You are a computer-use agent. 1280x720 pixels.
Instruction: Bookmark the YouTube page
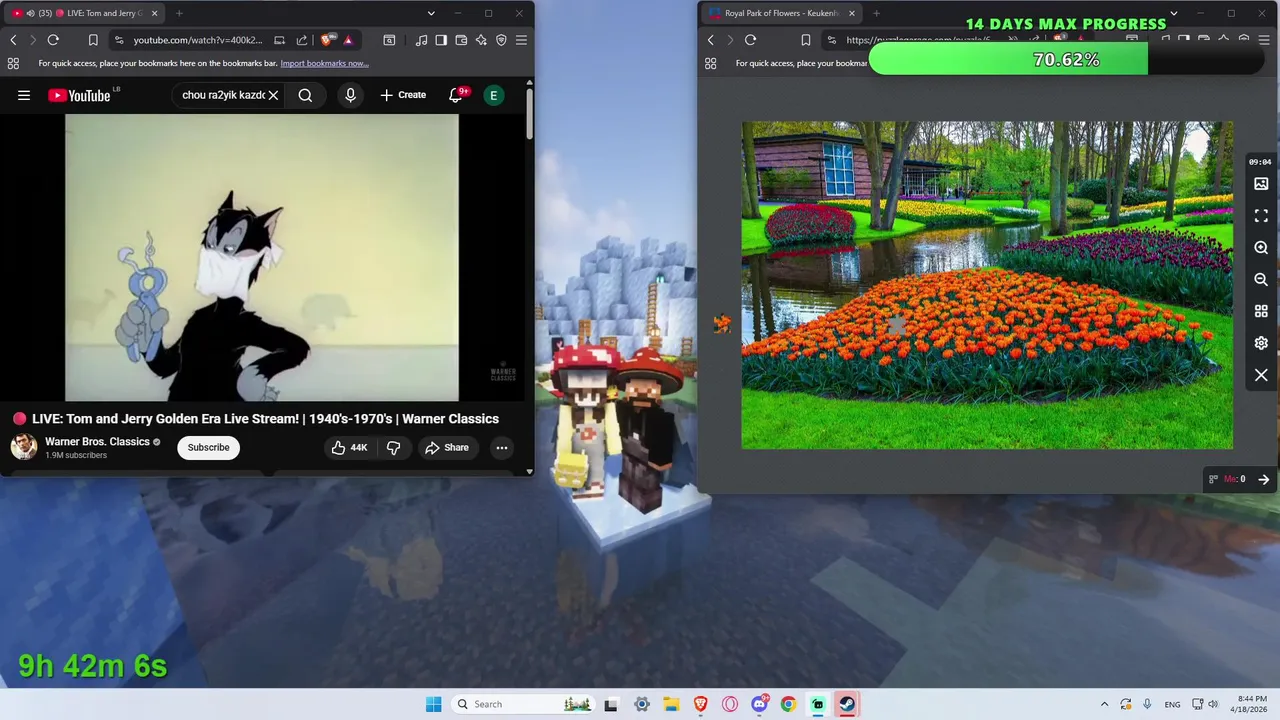click(92, 40)
